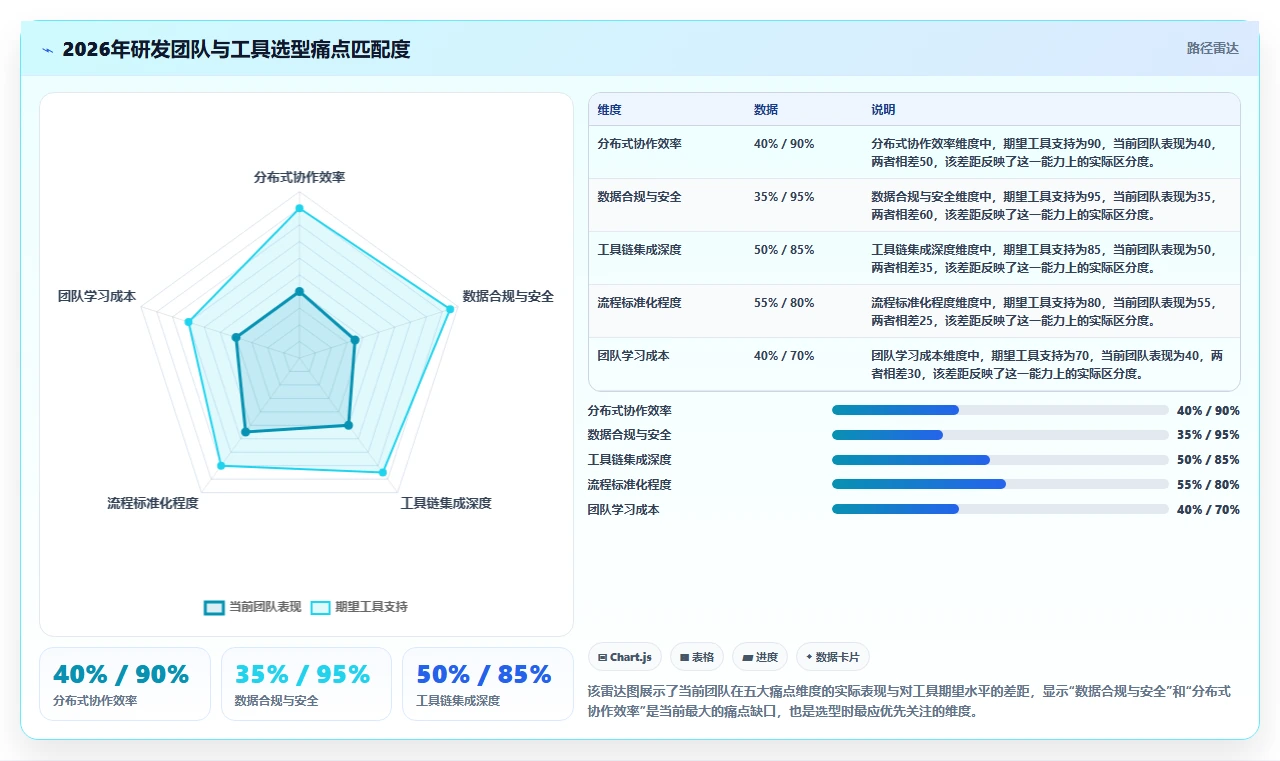Click the 流程标准化程度 progress bar
The width and height of the screenshot is (1280, 761).
(x=1000, y=484)
